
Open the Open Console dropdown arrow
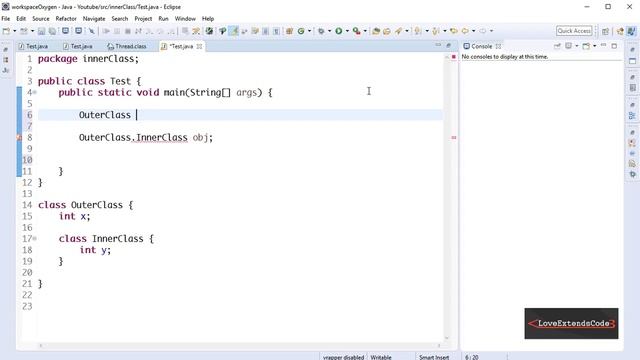tap(594, 46)
